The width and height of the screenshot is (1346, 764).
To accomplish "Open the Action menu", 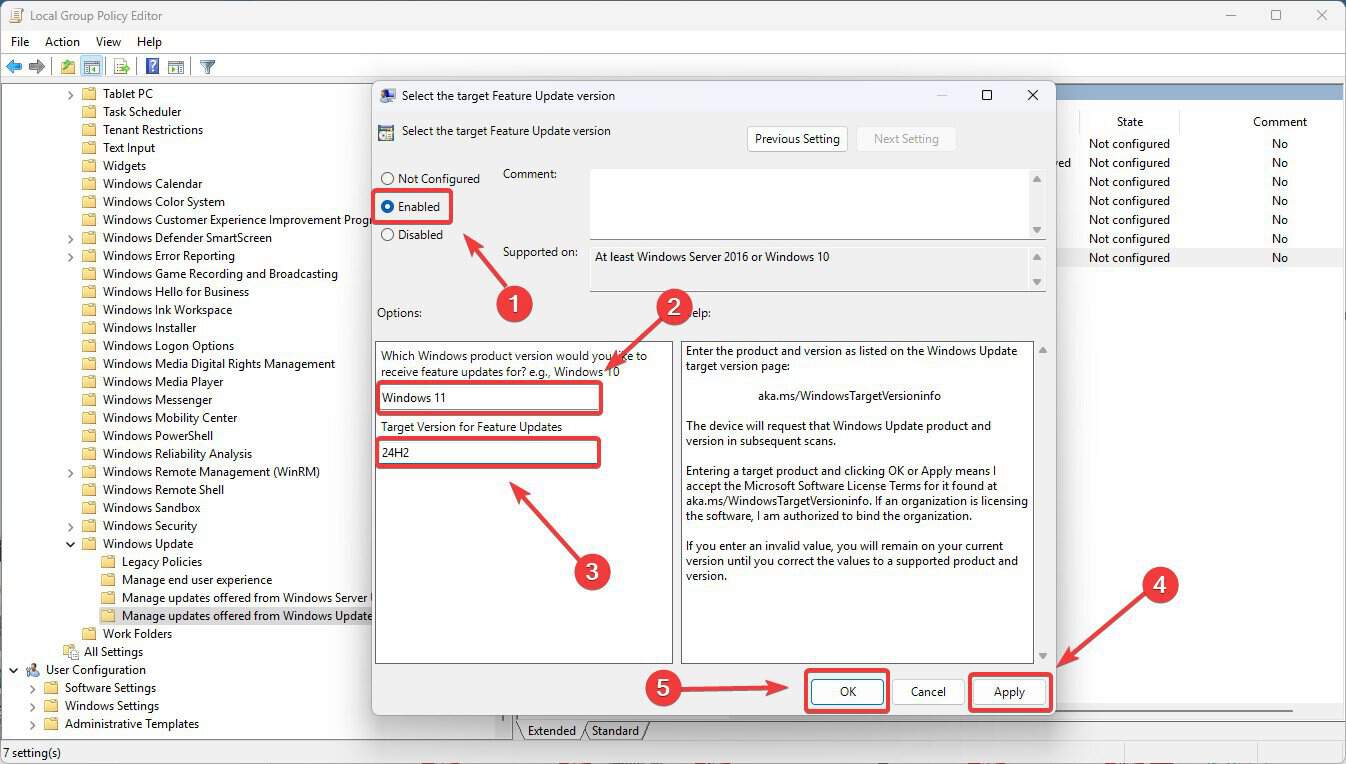I will pyautogui.click(x=62, y=42).
